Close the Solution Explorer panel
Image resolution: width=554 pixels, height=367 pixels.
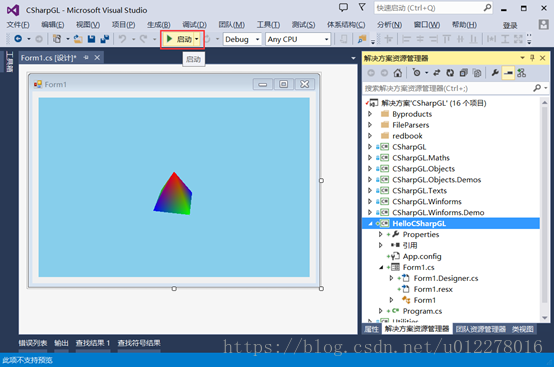point(543,58)
